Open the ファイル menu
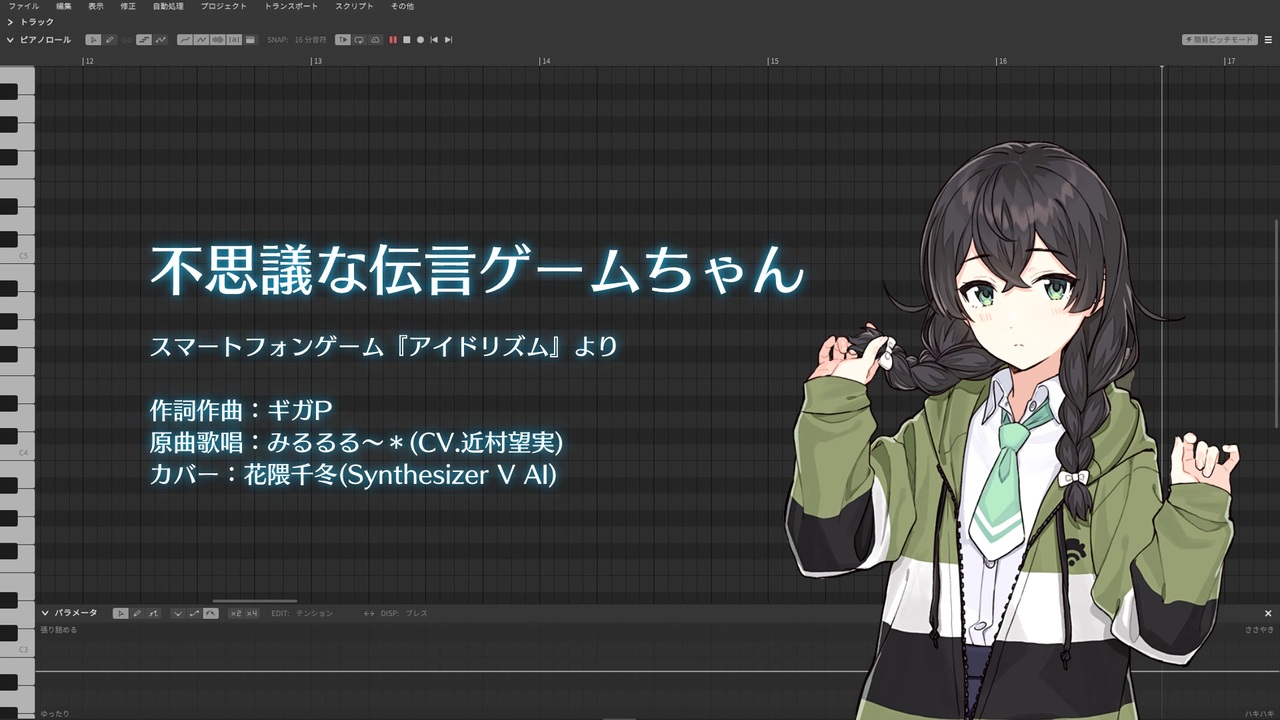Viewport: 1280px width, 720px height. (x=23, y=6)
